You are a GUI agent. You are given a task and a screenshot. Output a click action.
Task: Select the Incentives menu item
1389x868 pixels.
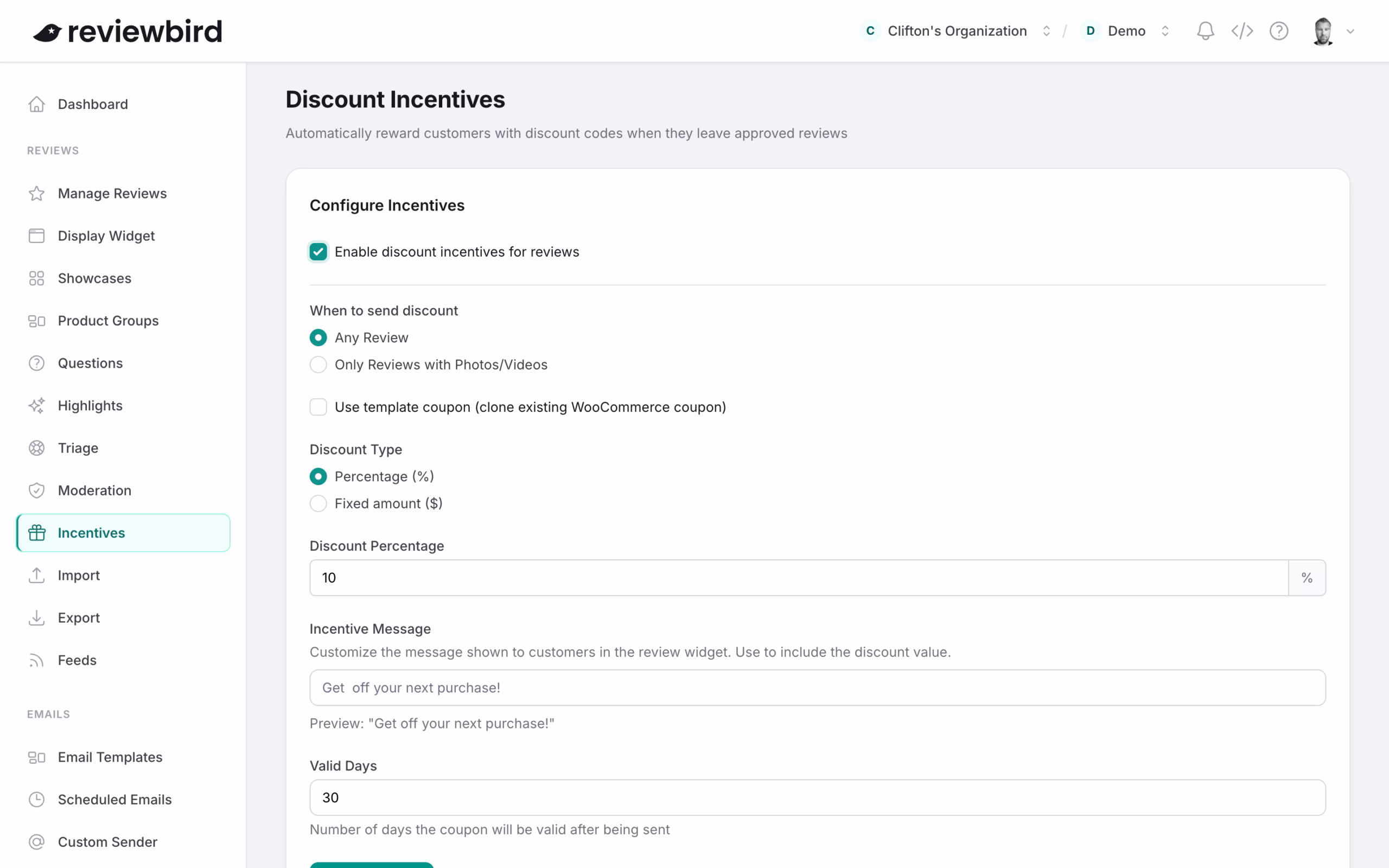pos(123,533)
